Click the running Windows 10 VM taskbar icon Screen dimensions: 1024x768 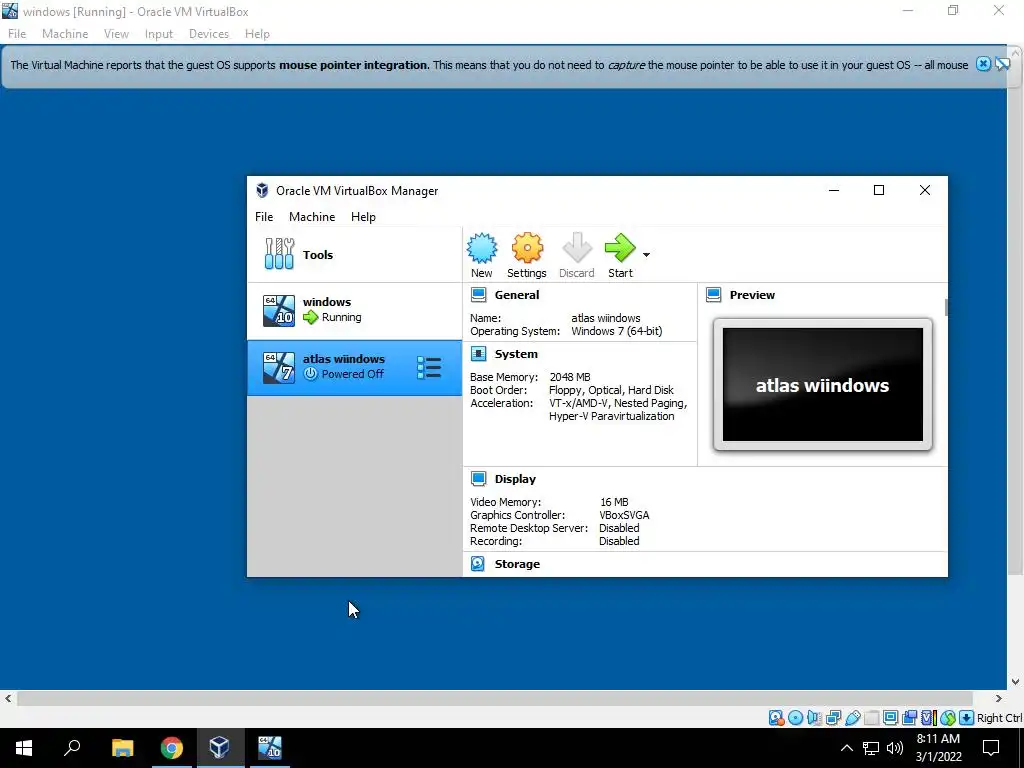[269, 748]
